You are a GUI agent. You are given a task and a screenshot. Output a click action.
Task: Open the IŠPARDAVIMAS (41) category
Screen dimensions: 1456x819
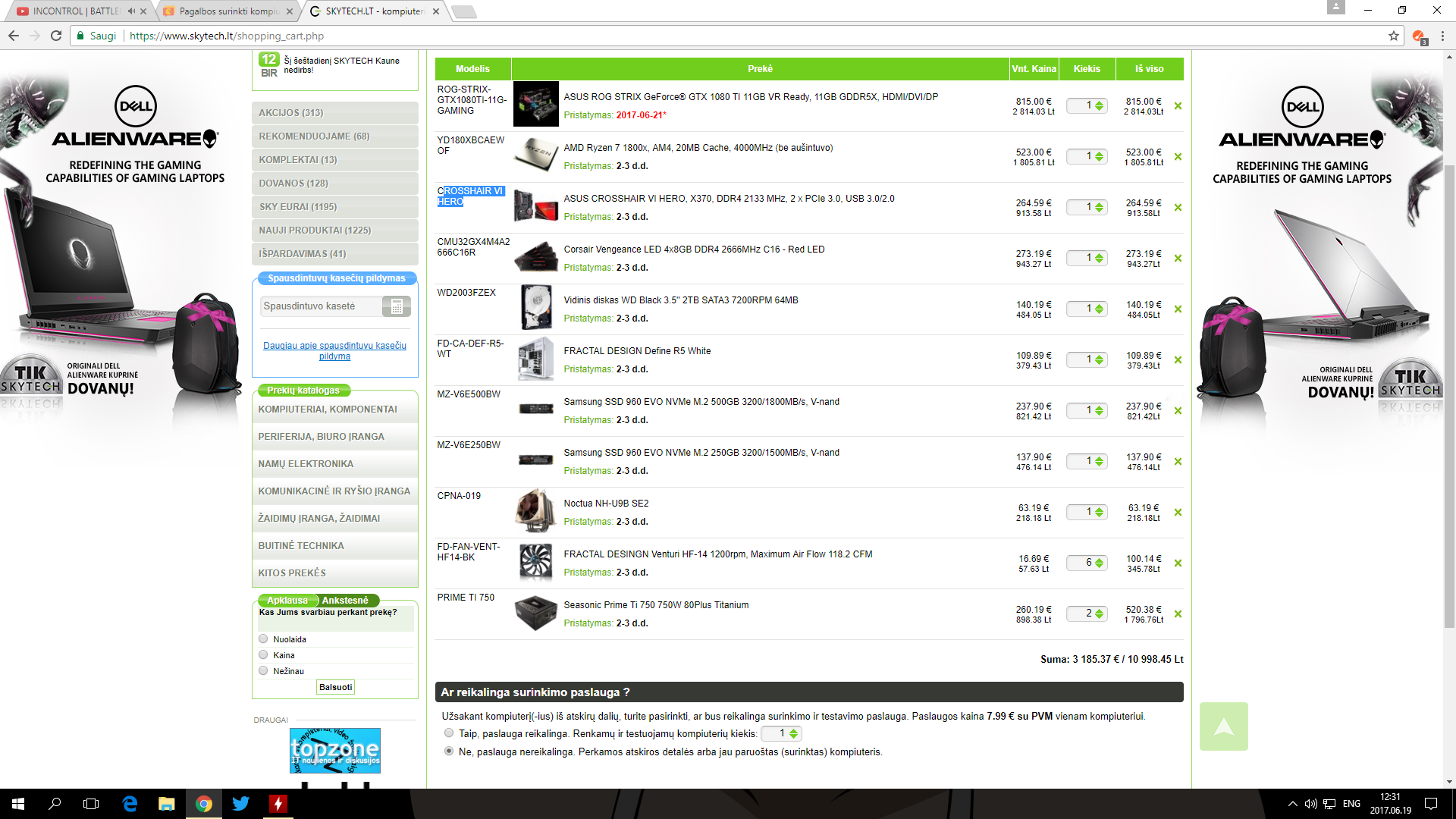(334, 254)
